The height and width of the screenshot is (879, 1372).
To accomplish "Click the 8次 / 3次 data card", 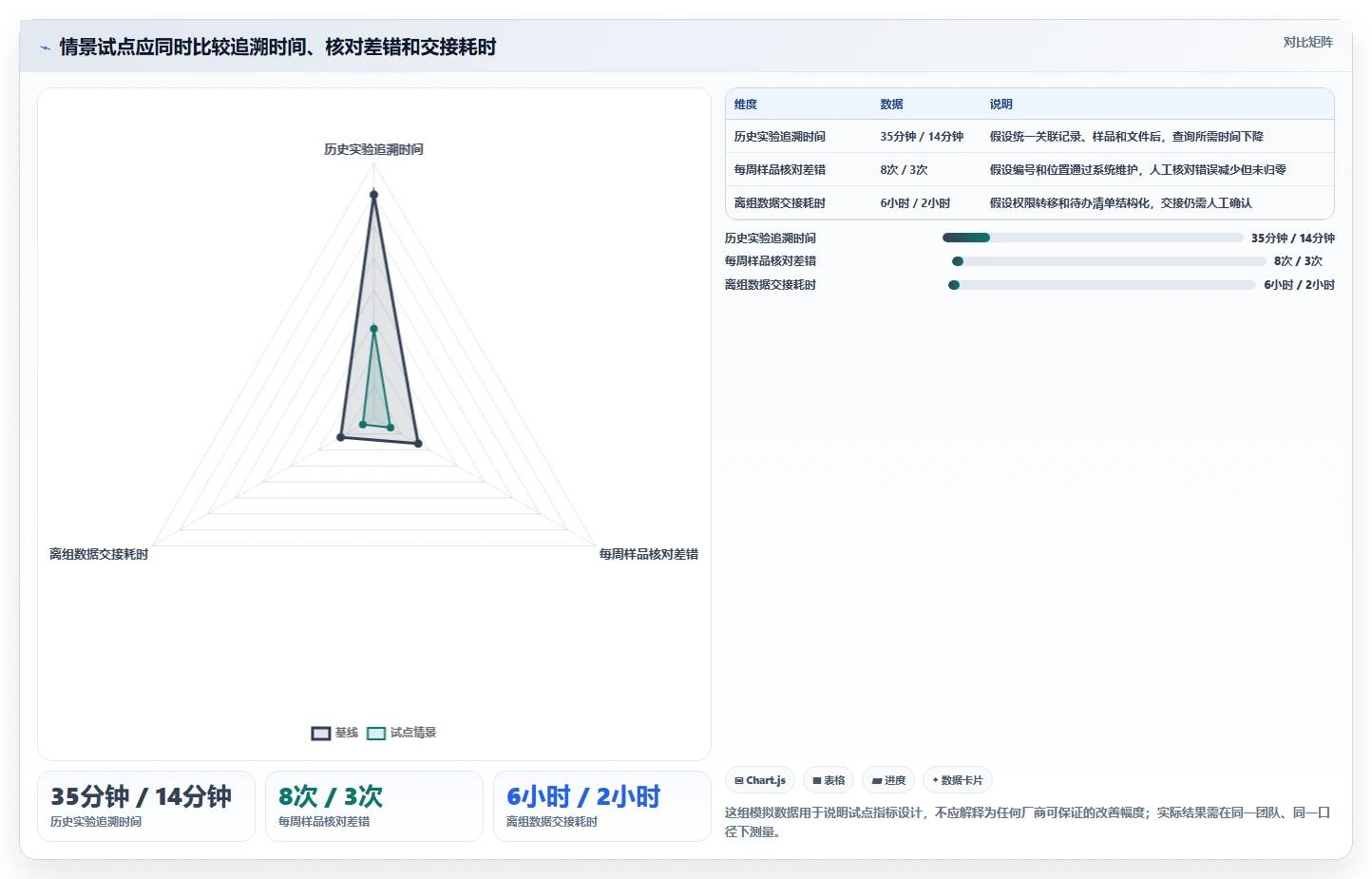I will point(374,806).
